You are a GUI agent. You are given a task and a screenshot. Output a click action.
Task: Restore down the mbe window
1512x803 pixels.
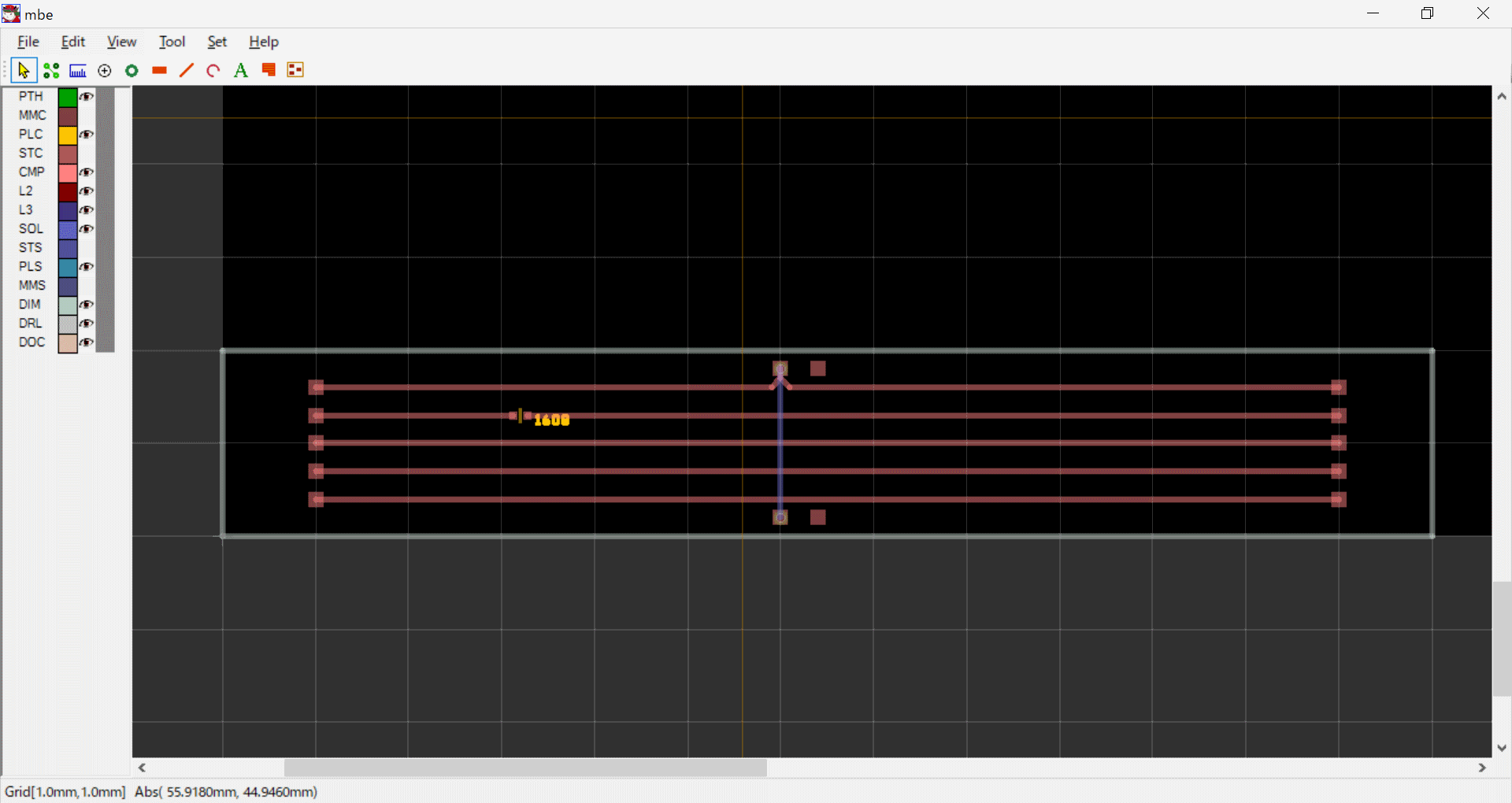[1428, 13]
